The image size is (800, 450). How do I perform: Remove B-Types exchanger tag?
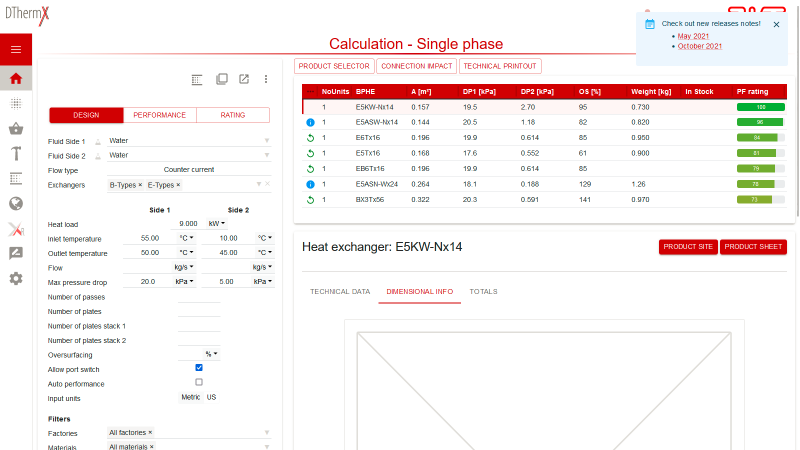[x=140, y=185]
